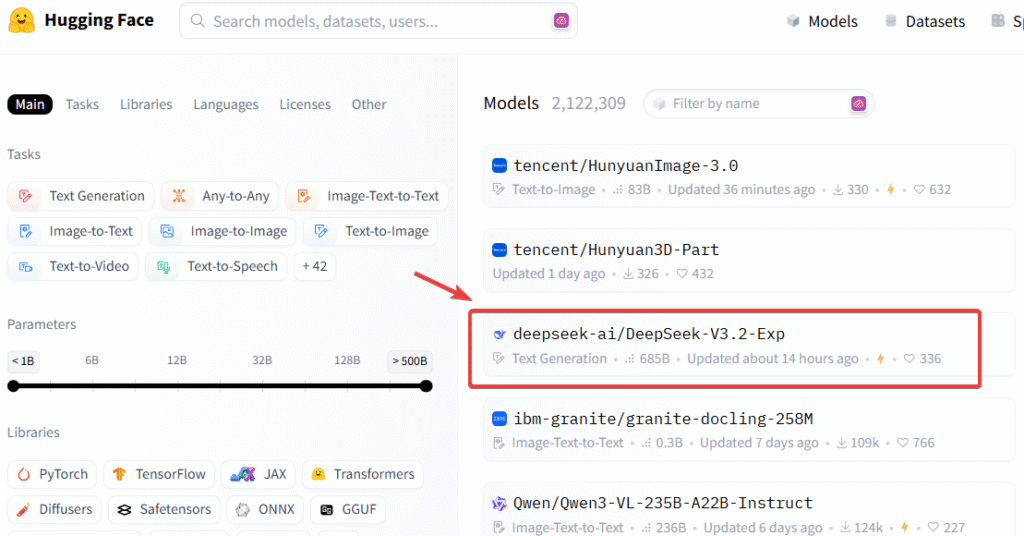Screen dimensions: 1024x536
Task: Switch to the Libraries tab
Action: tap(146, 104)
